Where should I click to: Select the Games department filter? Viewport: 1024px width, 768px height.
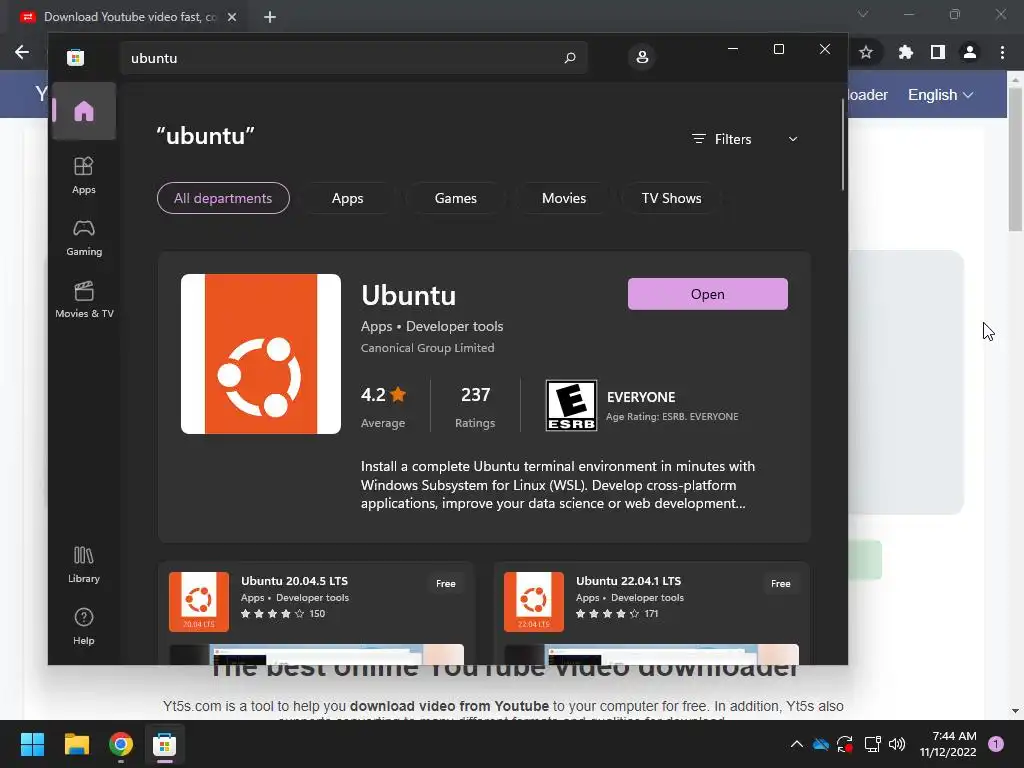455,198
